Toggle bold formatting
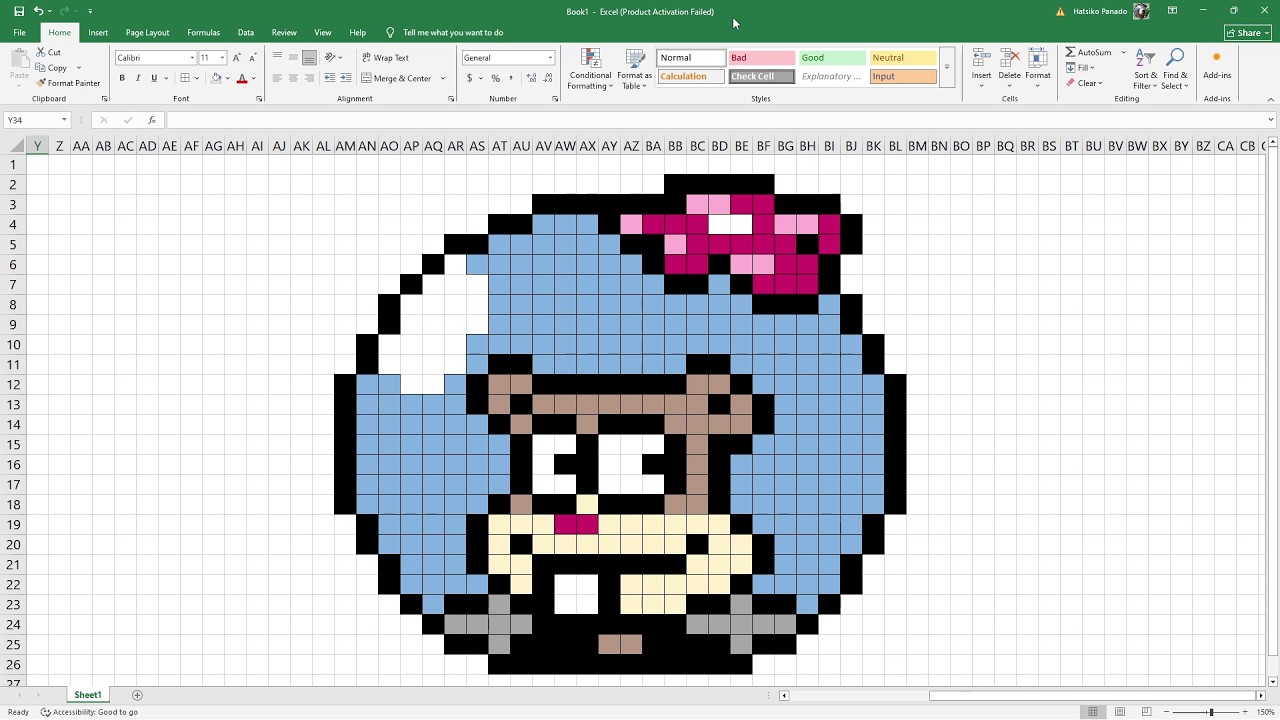The image size is (1280, 720). [122, 78]
